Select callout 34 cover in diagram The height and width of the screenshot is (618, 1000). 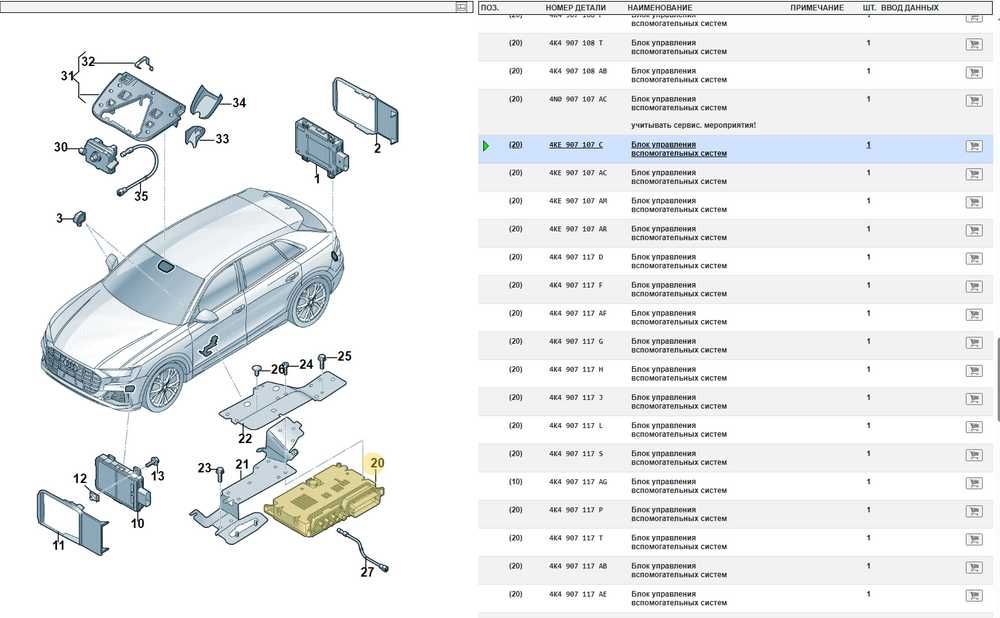point(239,103)
